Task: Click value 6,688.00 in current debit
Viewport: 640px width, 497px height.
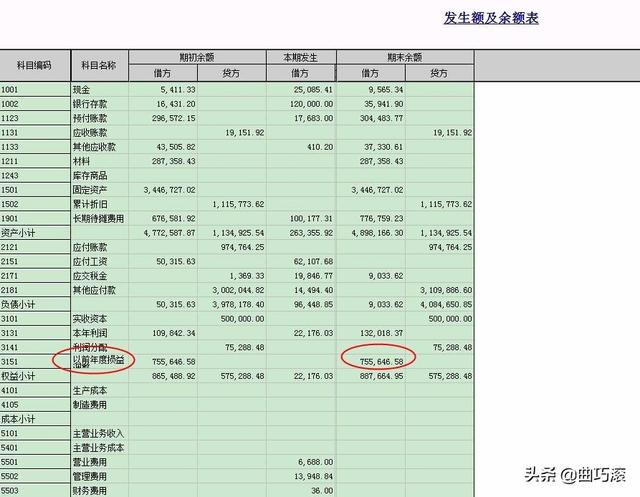Action: click(x=316, y=462)
